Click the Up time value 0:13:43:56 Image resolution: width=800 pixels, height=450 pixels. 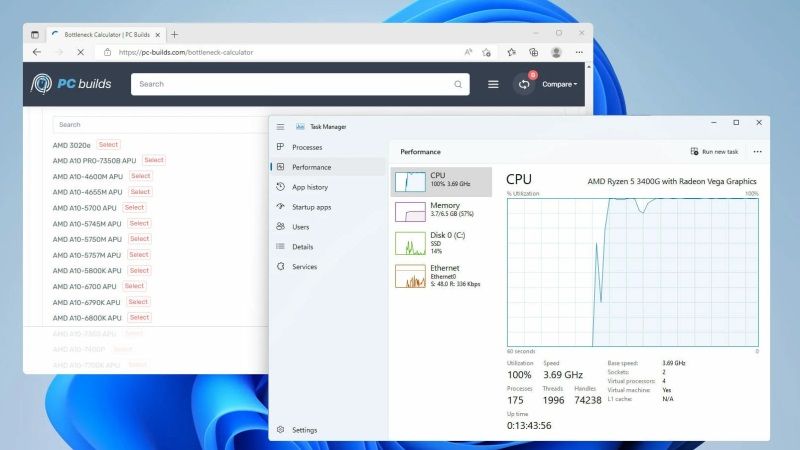pos(529,426)
